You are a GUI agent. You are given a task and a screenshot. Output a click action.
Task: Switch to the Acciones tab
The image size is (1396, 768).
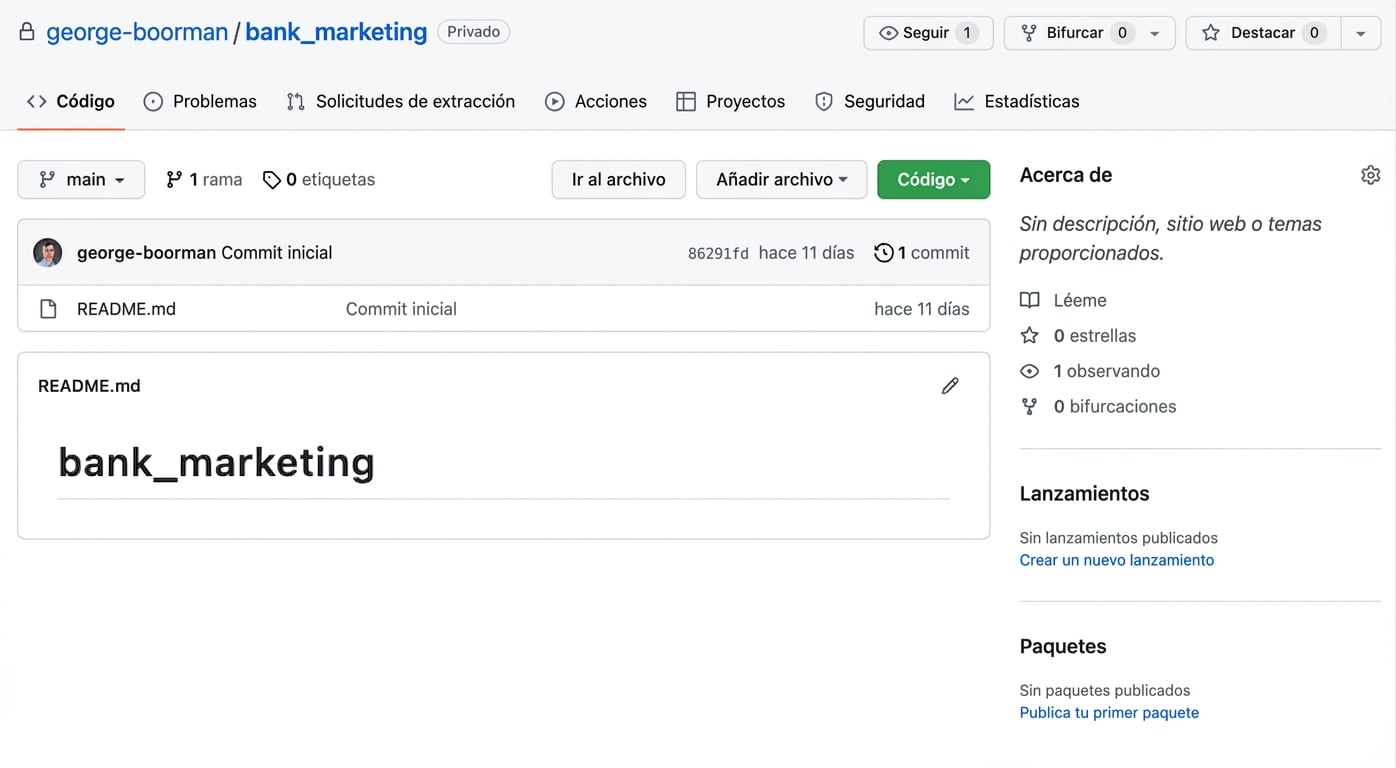(x=596, y=101)
